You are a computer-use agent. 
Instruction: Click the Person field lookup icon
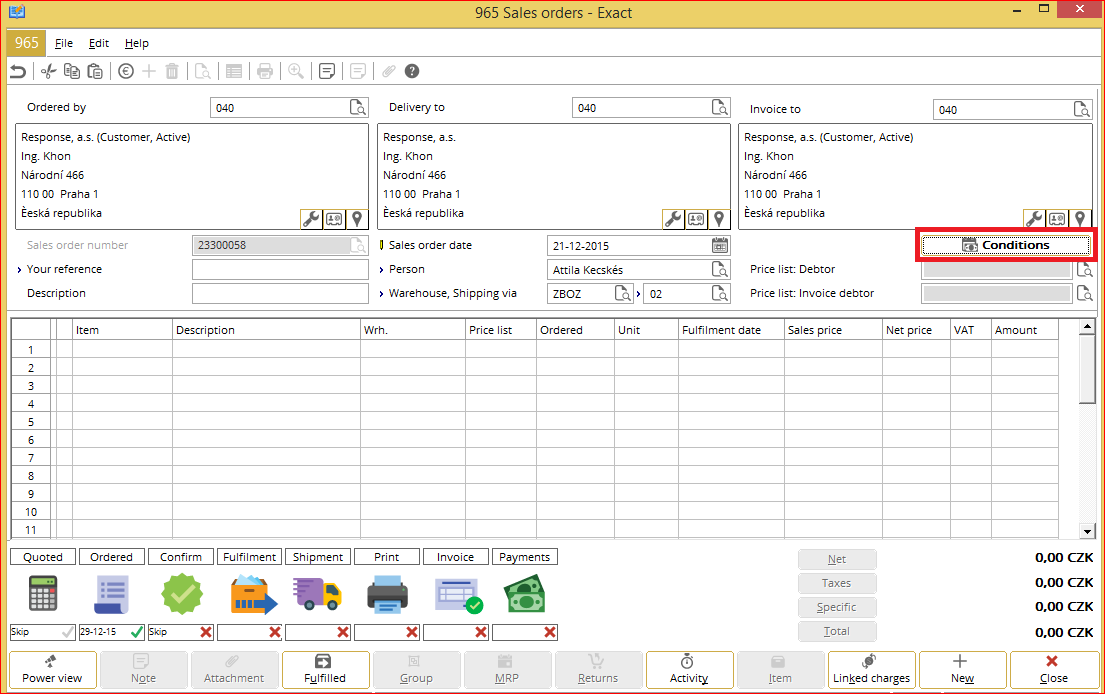point(720,269)
